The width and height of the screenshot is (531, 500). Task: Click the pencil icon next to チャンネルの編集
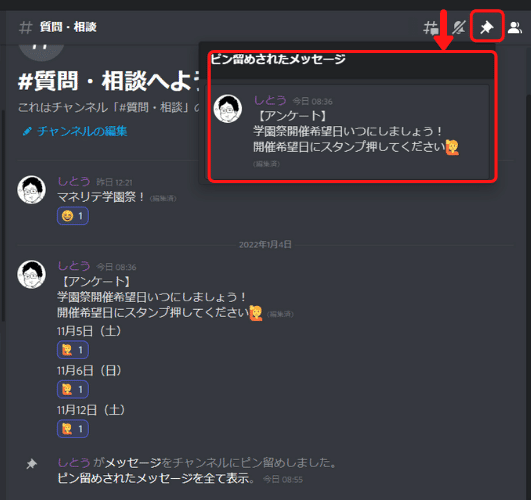click(x=27, y=131)
